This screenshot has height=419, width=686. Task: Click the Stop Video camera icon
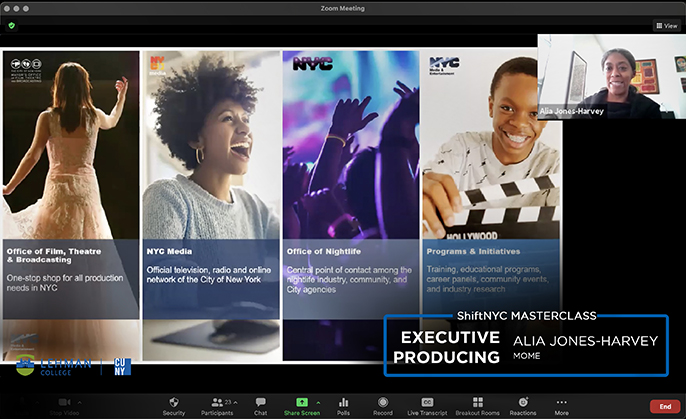[x=64, y=402]
